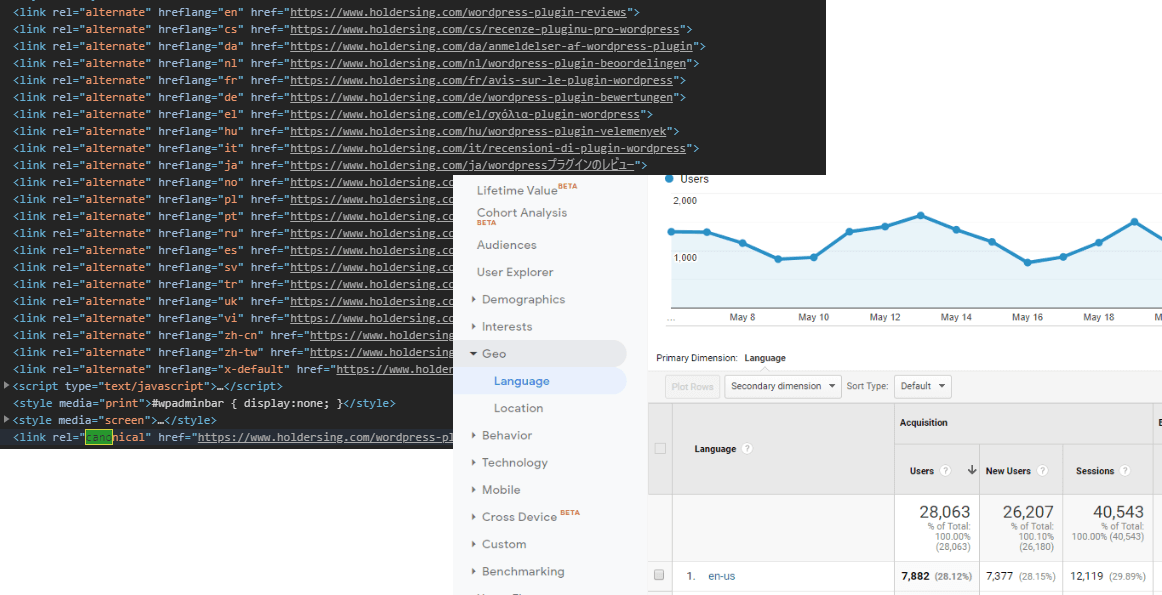Image resolution: width=1162 pixels, height=595 pixels.
Task: Click the 28,063 total users value
Action: pos(945,512)
